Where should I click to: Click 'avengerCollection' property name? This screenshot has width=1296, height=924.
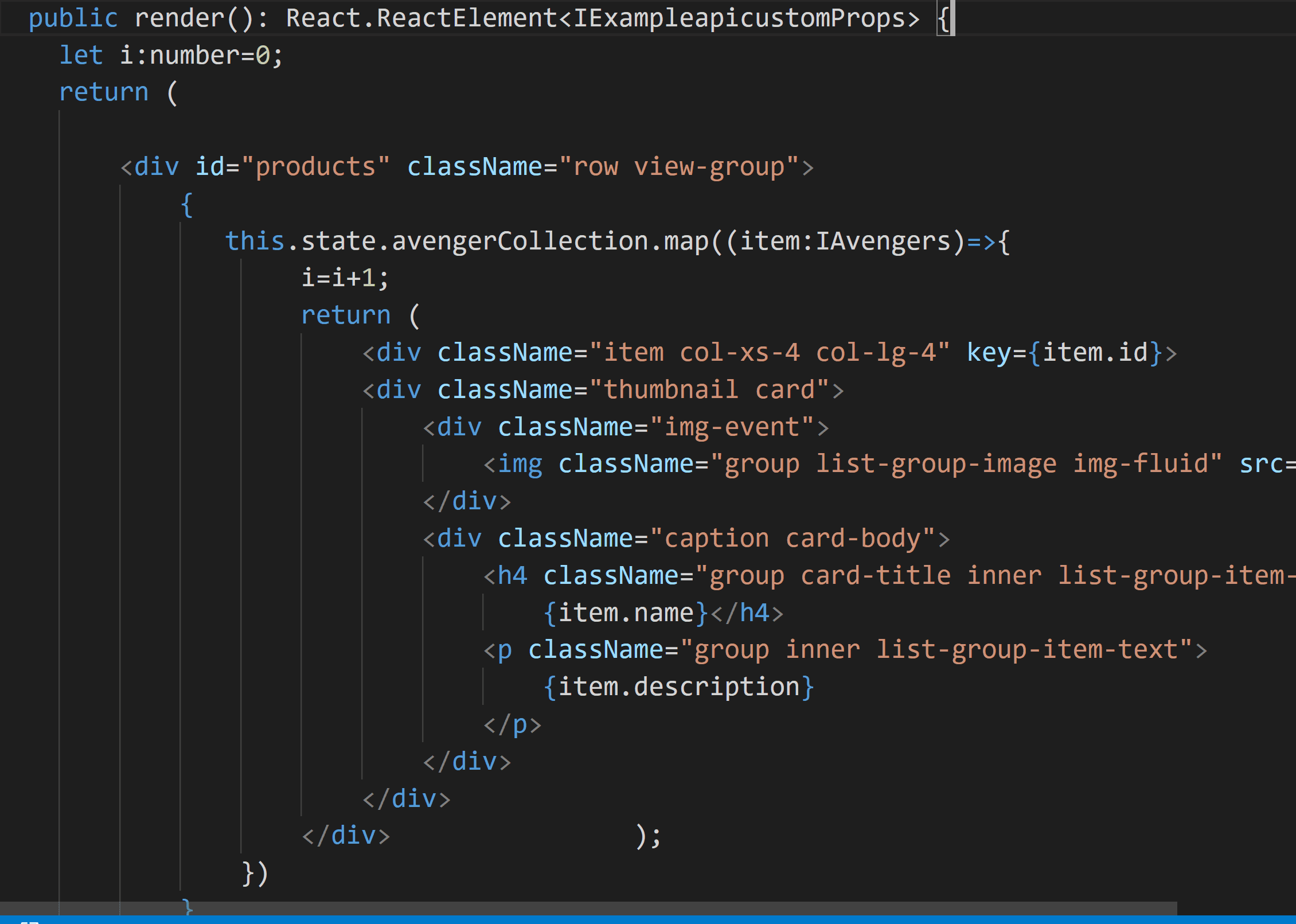tap(520, 241)
